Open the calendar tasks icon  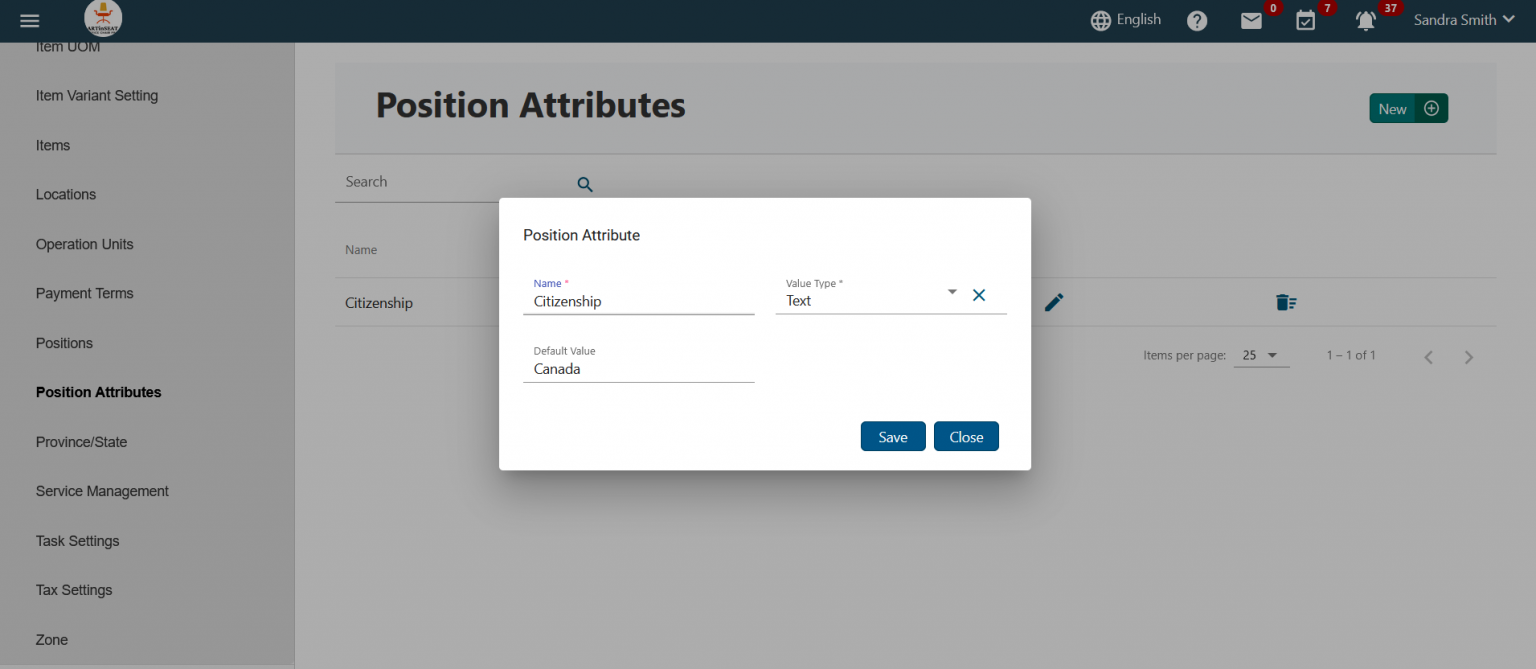pyautogui.click(x=1305, y=21)
